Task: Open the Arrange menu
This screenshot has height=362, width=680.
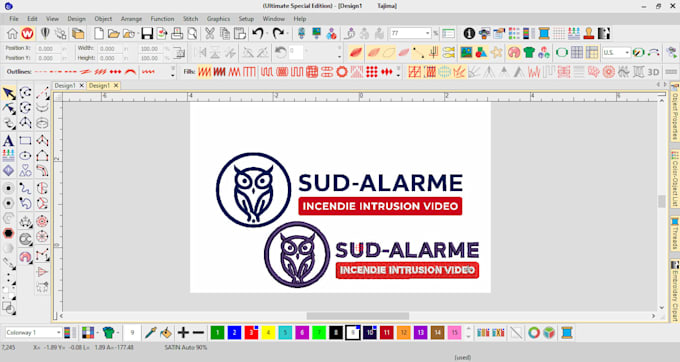Action: click(131, 19)
